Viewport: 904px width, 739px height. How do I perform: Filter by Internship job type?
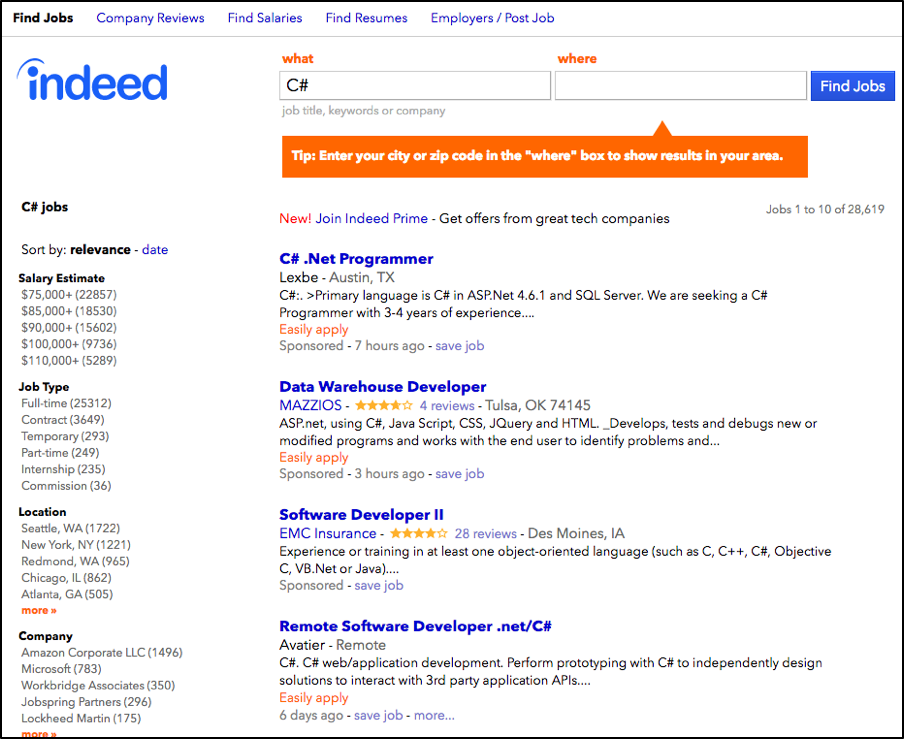pyautogui.click(x=63, y=469)
